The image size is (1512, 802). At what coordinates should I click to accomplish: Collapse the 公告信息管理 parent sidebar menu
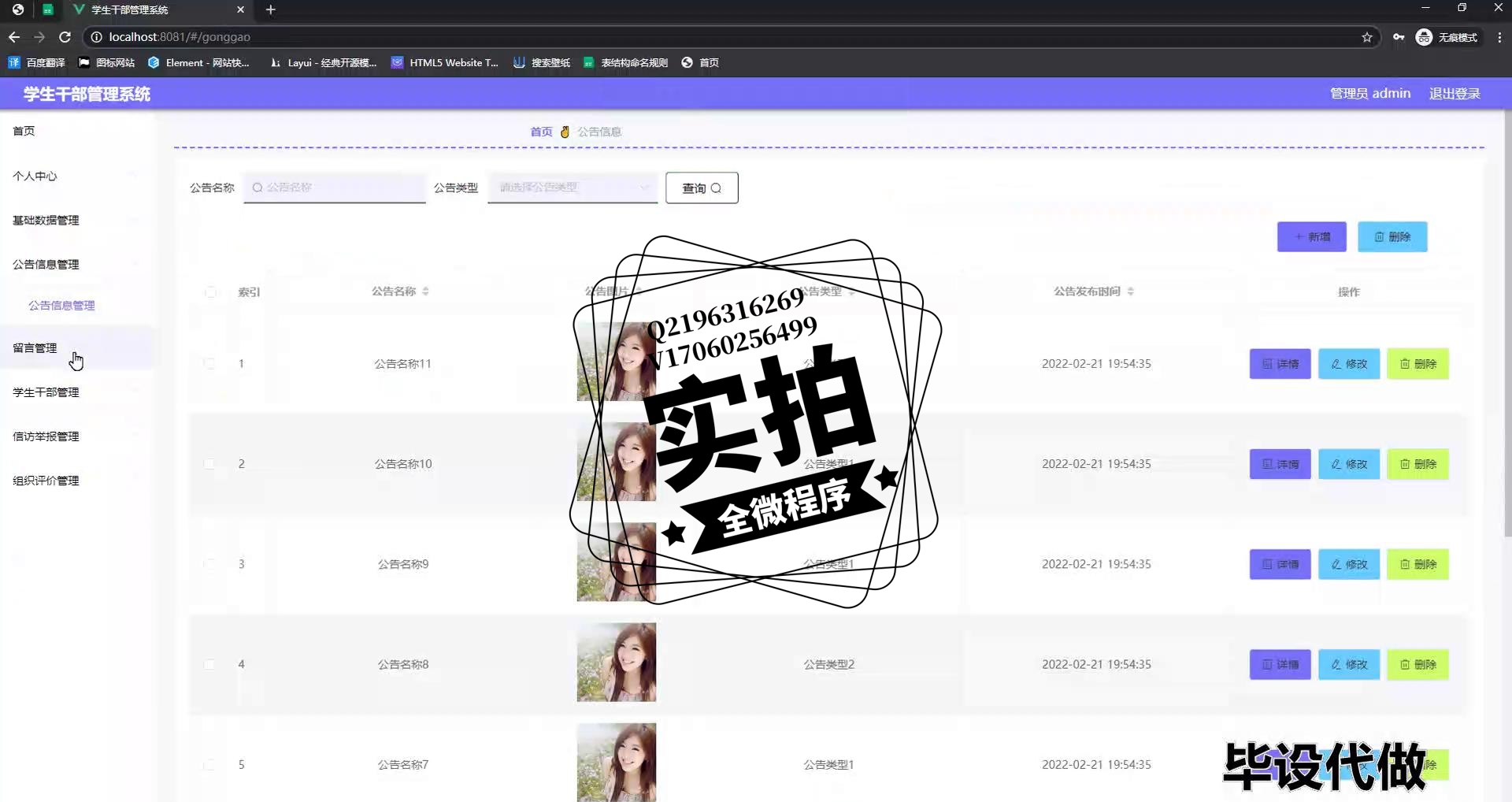coord(77,264)
